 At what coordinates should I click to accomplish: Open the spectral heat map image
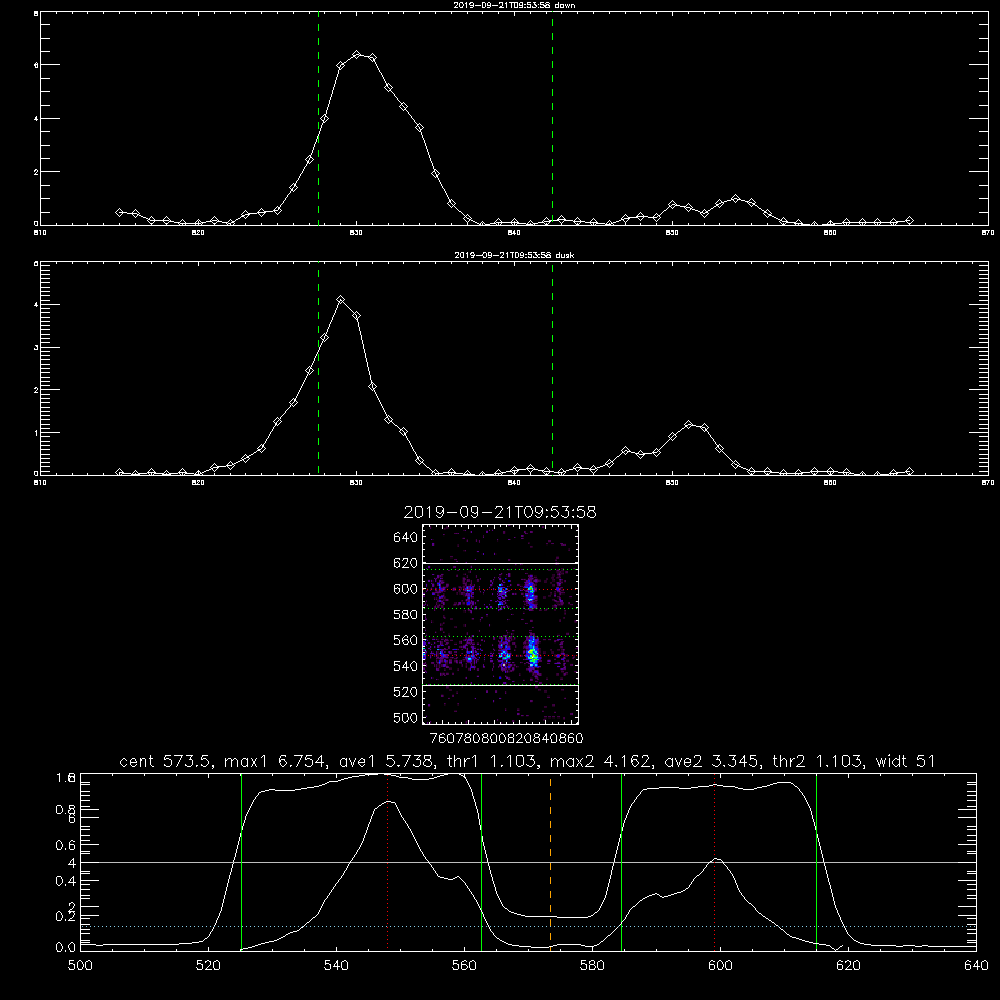click(500, 624)
